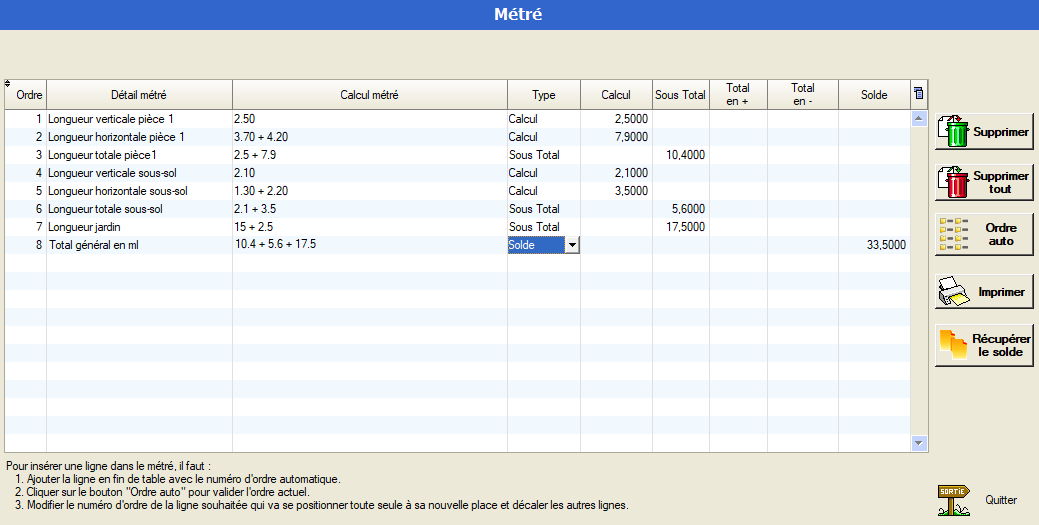1039x525 pixels.
Task: Click the sort arrows icon beside Ordre header
Action: 8,84
